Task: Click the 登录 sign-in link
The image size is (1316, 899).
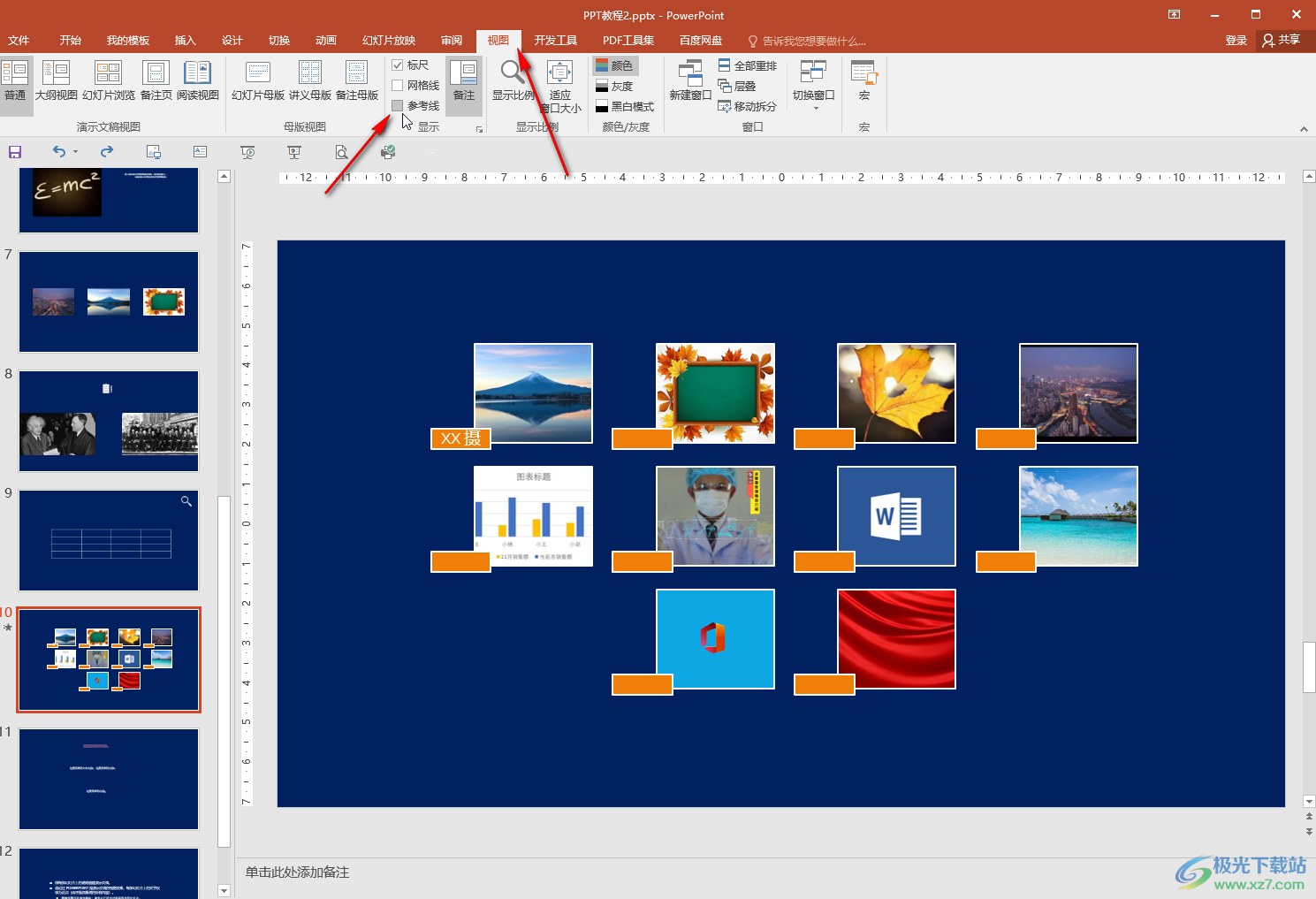Action: click(1236, 41)
